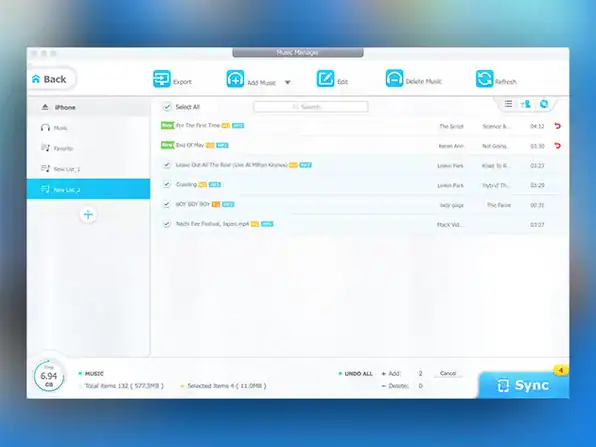
Task: Select the highlighted New List 2 playlist
Action: (88, 189)
